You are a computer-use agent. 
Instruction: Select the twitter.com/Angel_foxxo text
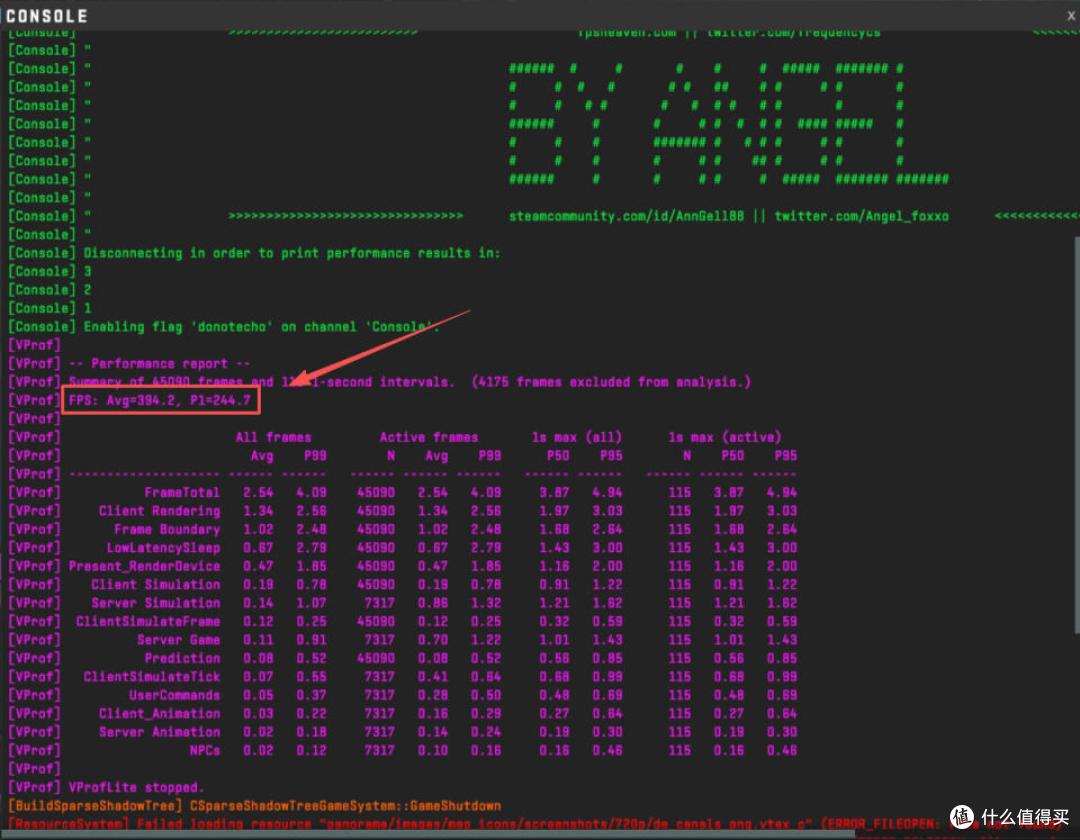pyautogui.click(x=861, y=216)
